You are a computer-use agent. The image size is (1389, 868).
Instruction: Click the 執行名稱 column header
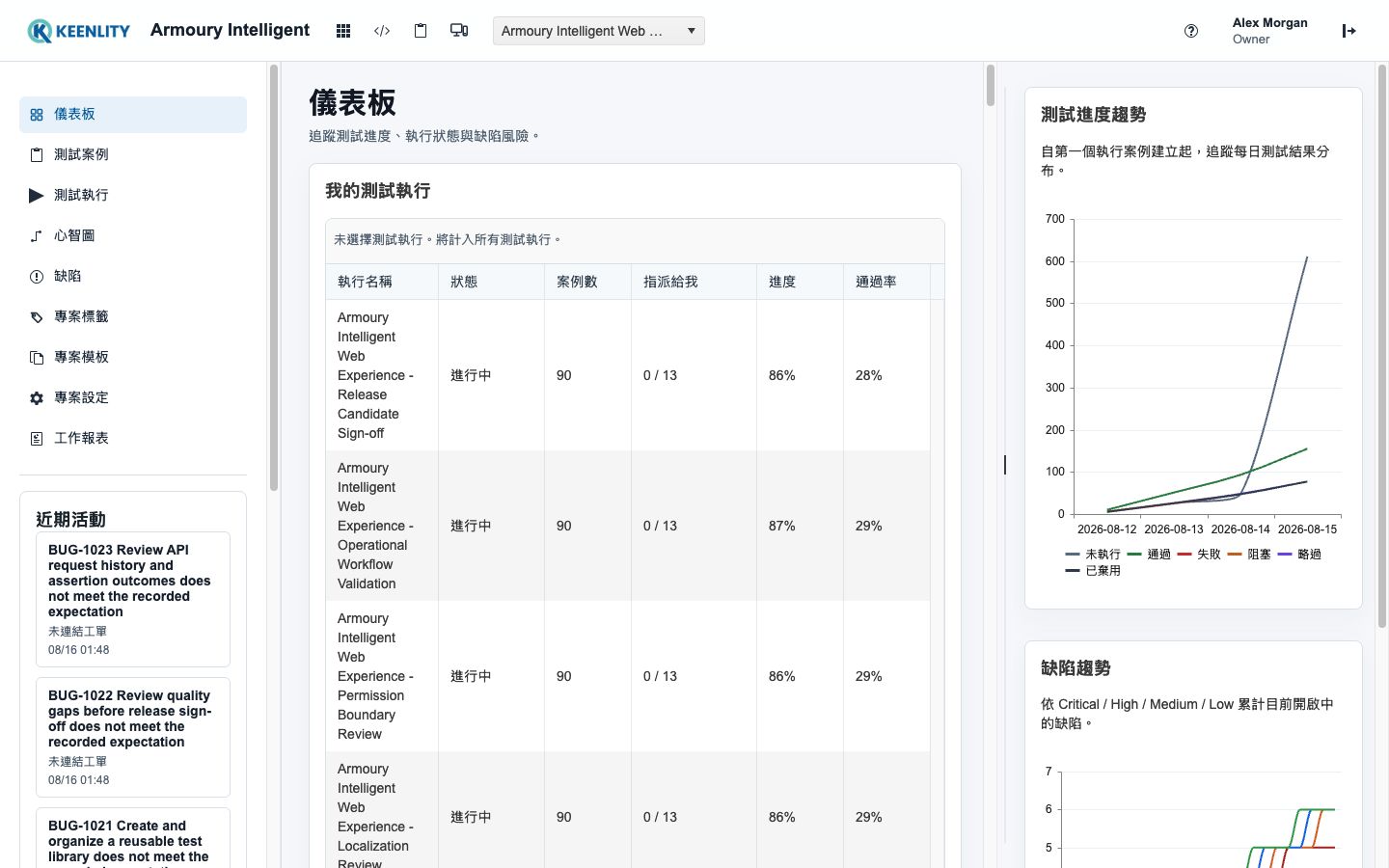point(382,282)
